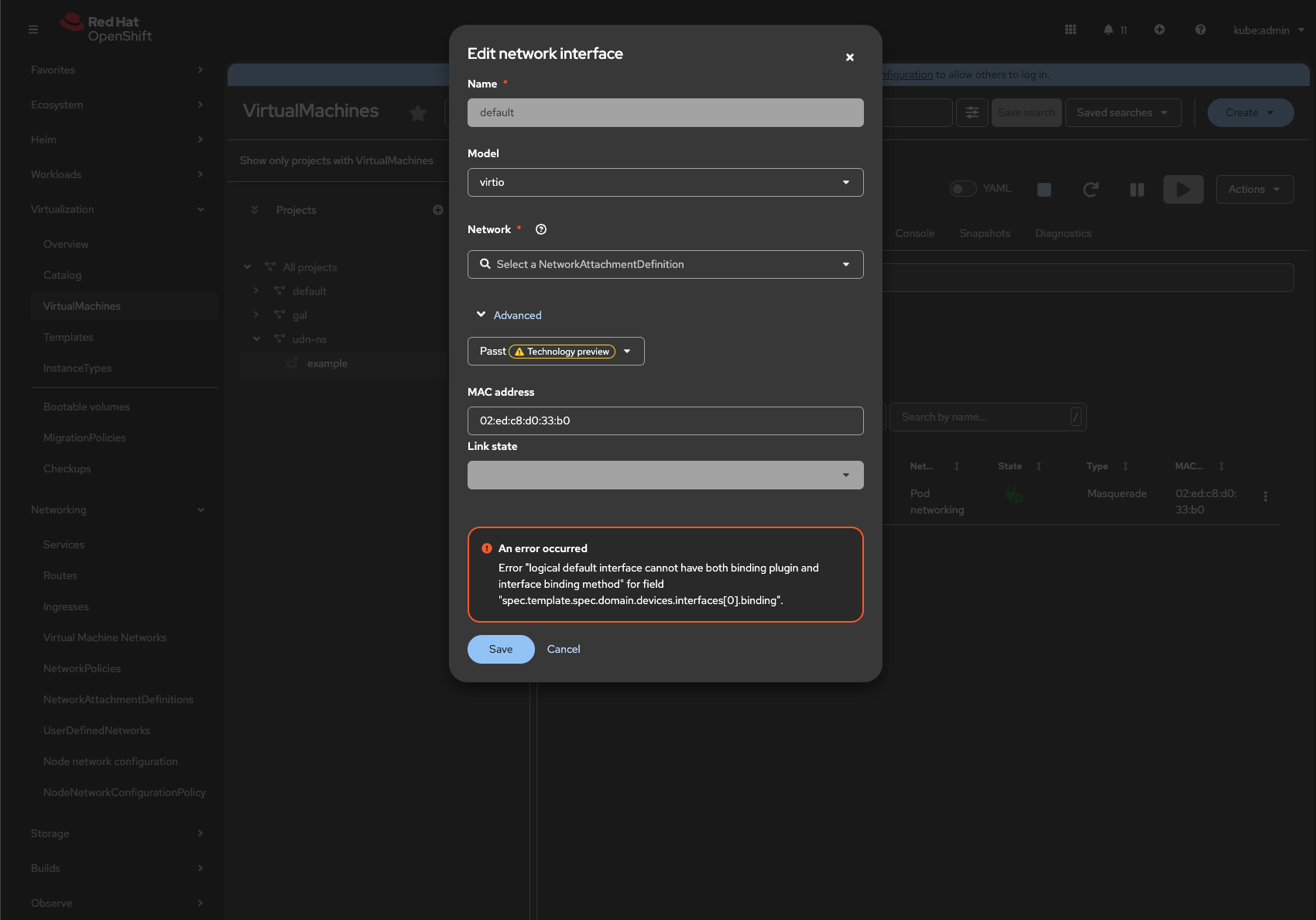Click the Network field help icon
Image resolution: width=1316 pixels, height=920 pixels.
point(541,229)
